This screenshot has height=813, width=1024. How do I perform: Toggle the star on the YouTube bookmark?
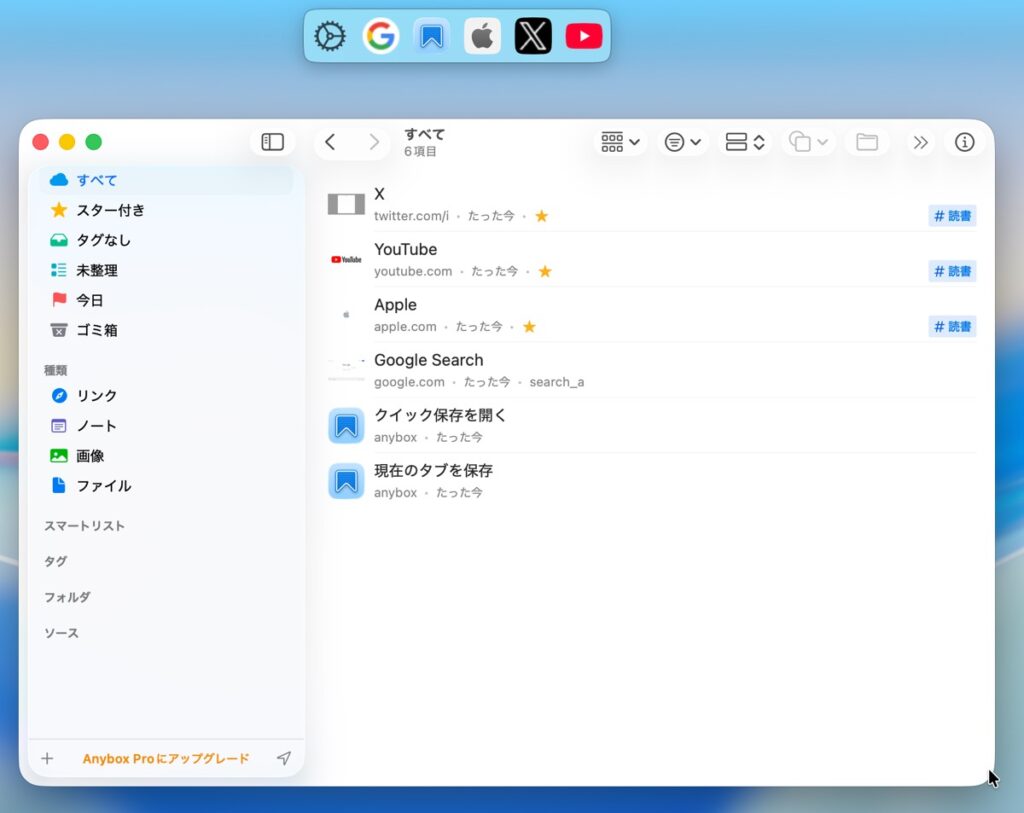(x=545, y=271)
